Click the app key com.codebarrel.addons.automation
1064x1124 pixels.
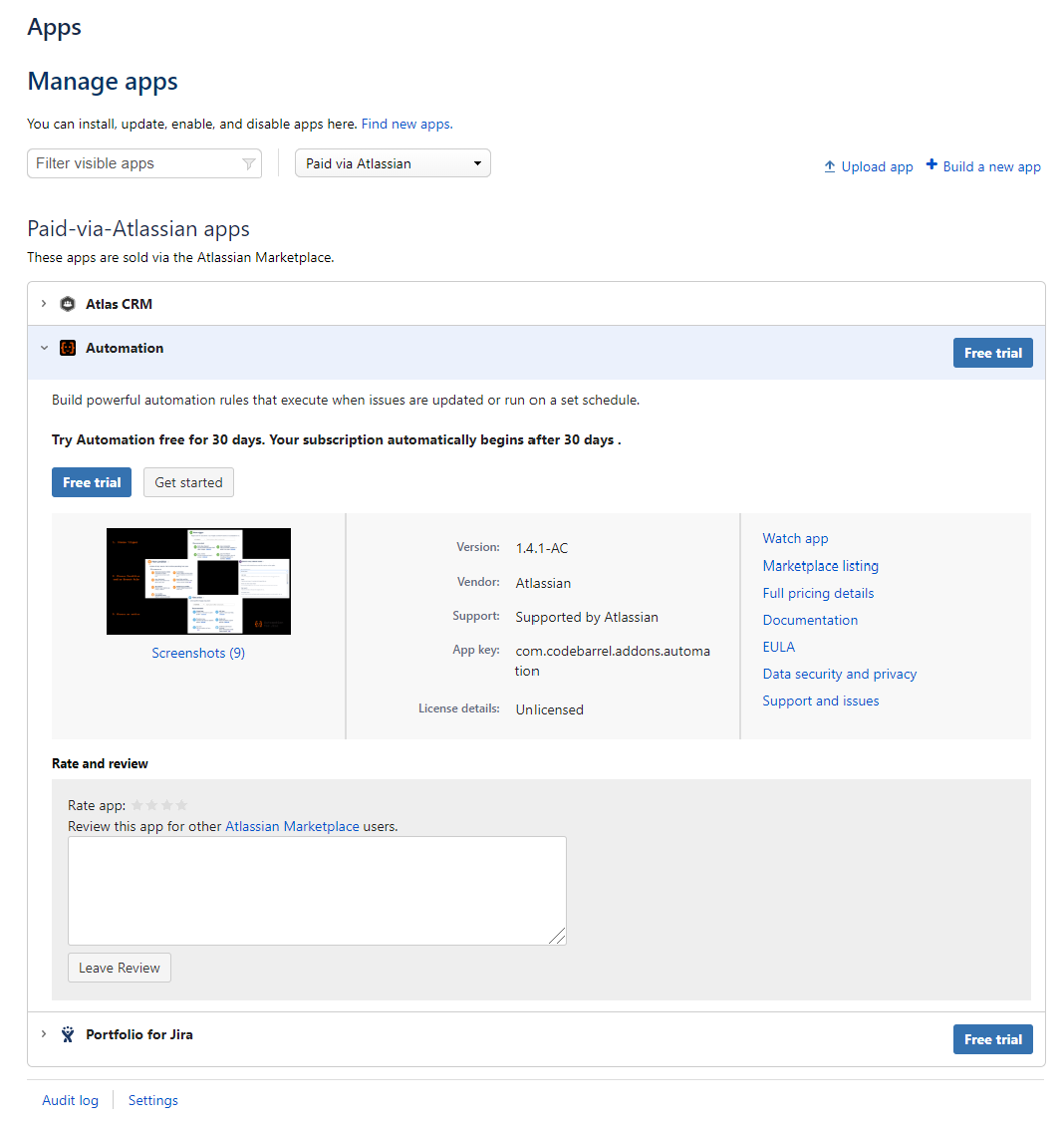[613, 661]
